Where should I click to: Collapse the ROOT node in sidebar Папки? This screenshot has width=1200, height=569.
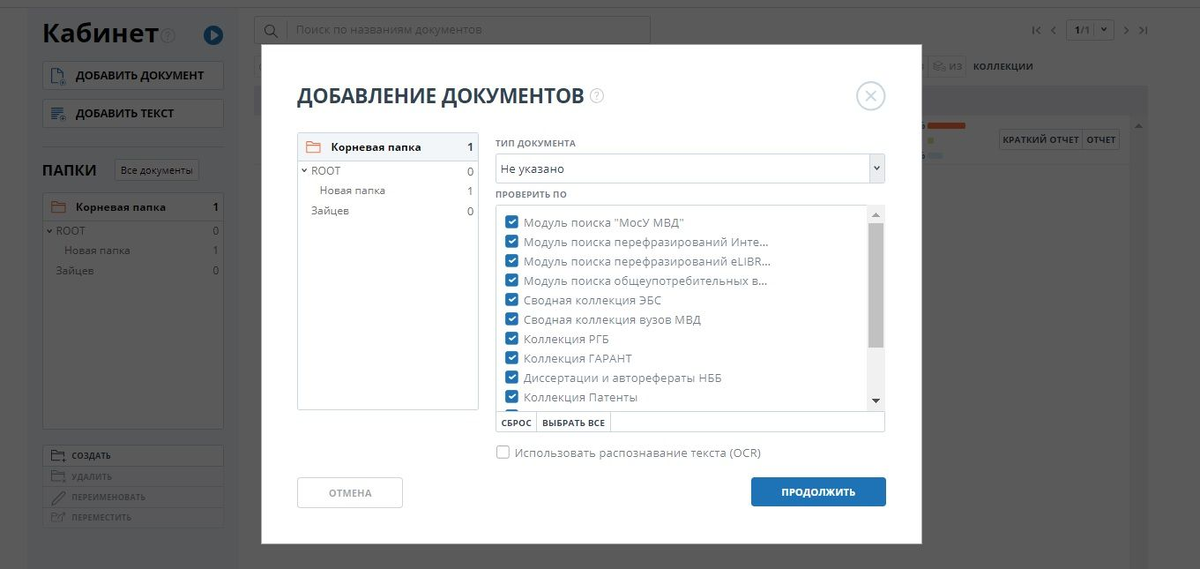click(49, 231)
